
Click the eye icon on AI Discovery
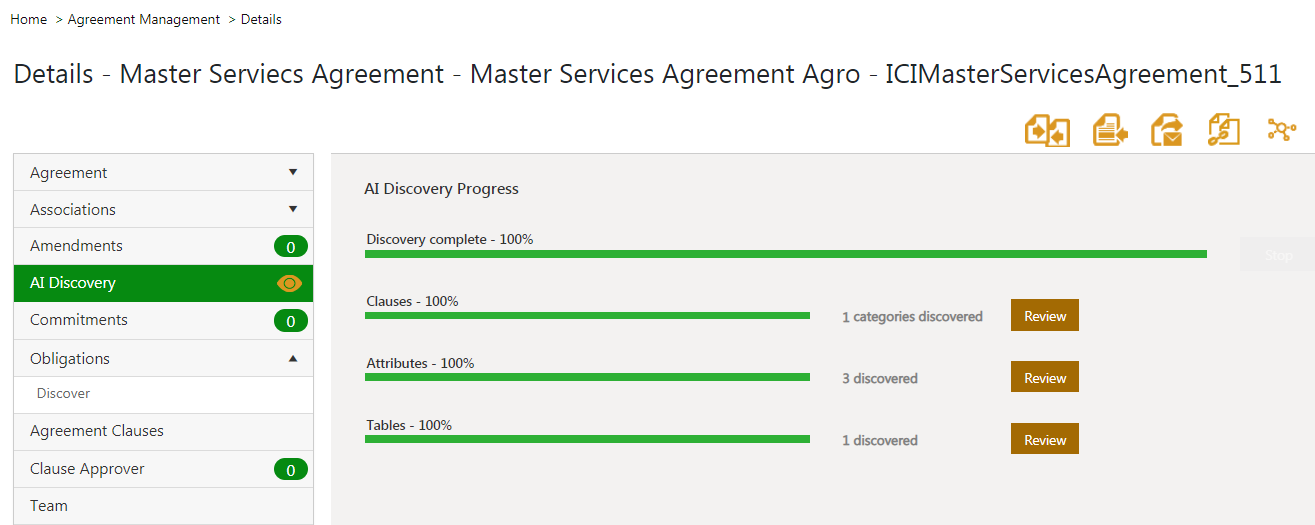point(289,283)
